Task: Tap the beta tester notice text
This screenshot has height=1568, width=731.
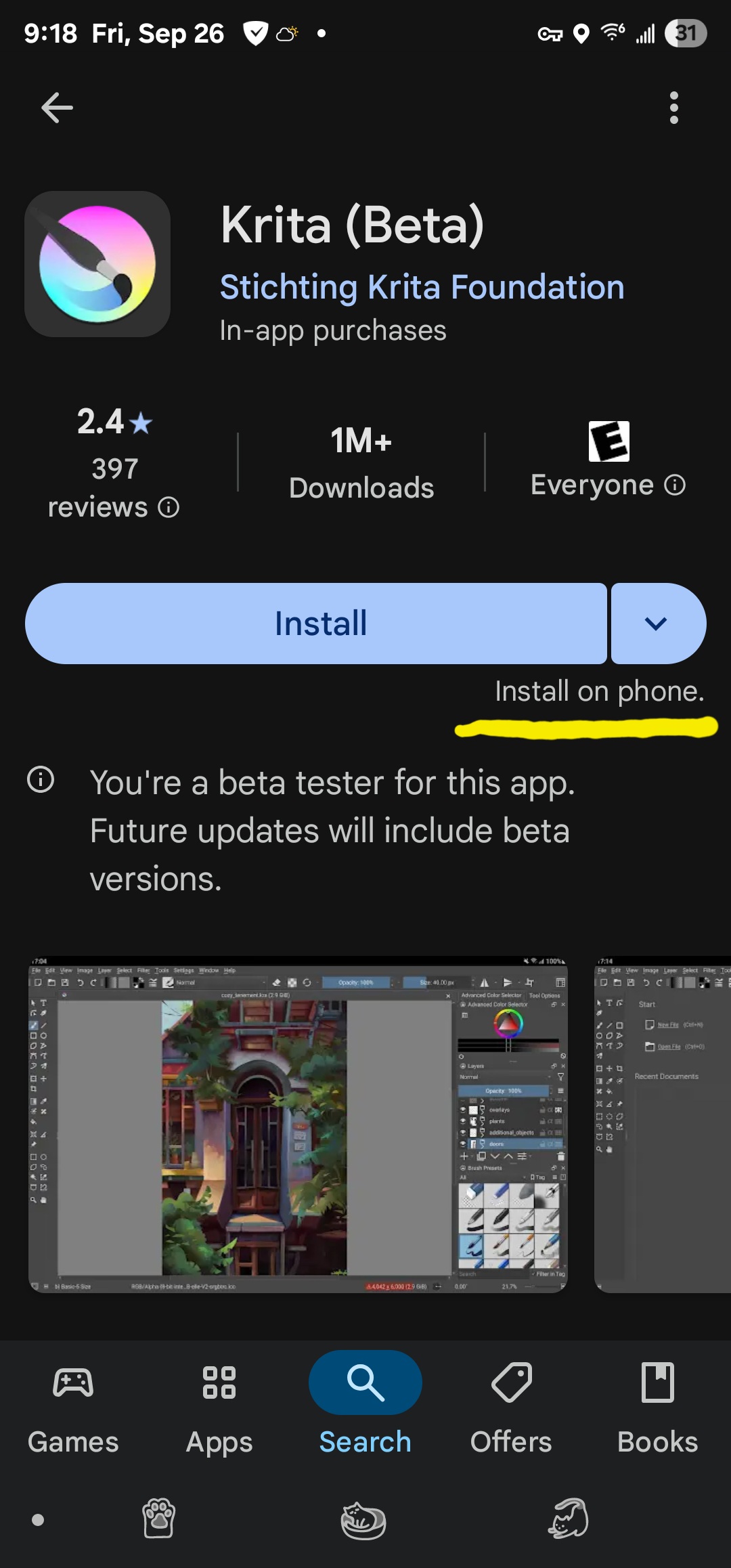Action: (x=332, y=831)
